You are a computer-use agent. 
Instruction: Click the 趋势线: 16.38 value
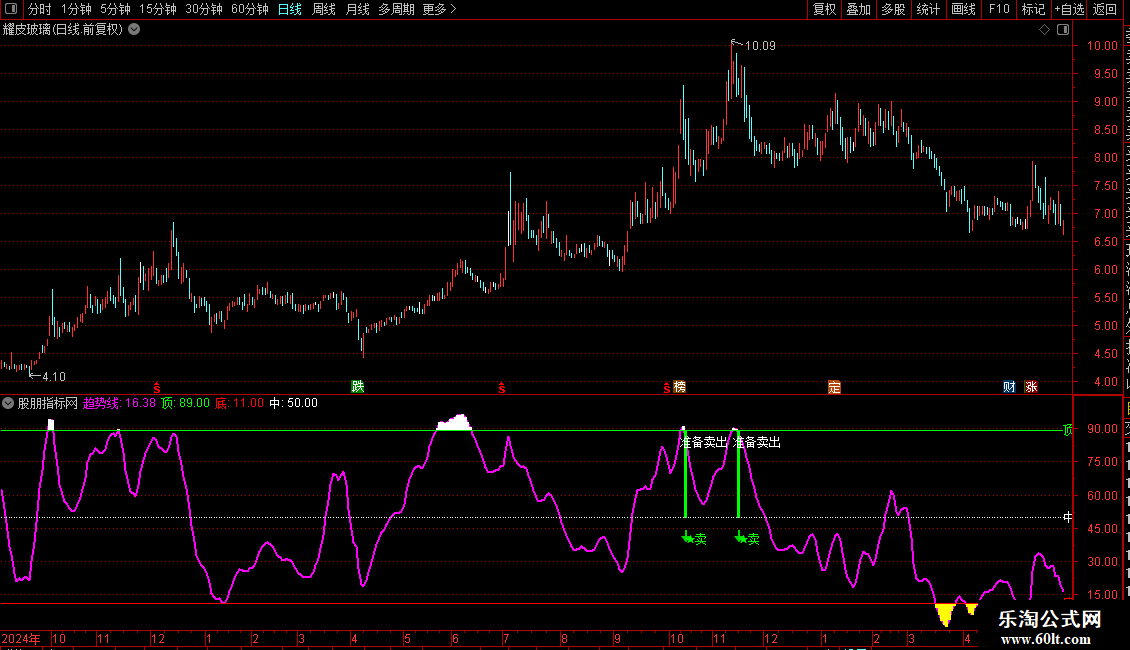119,403
